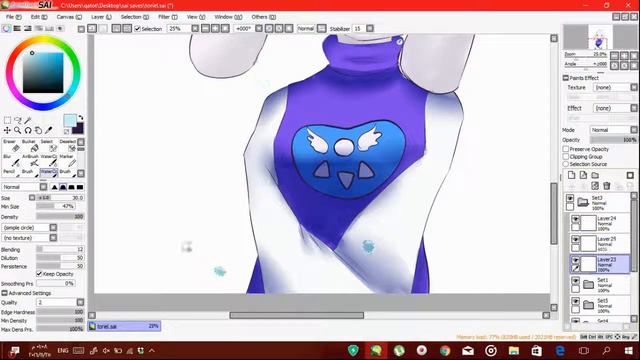Switch to the document tab in the bottom bar
The height and width of the screenshot is (360, 640).
[124, 326]
